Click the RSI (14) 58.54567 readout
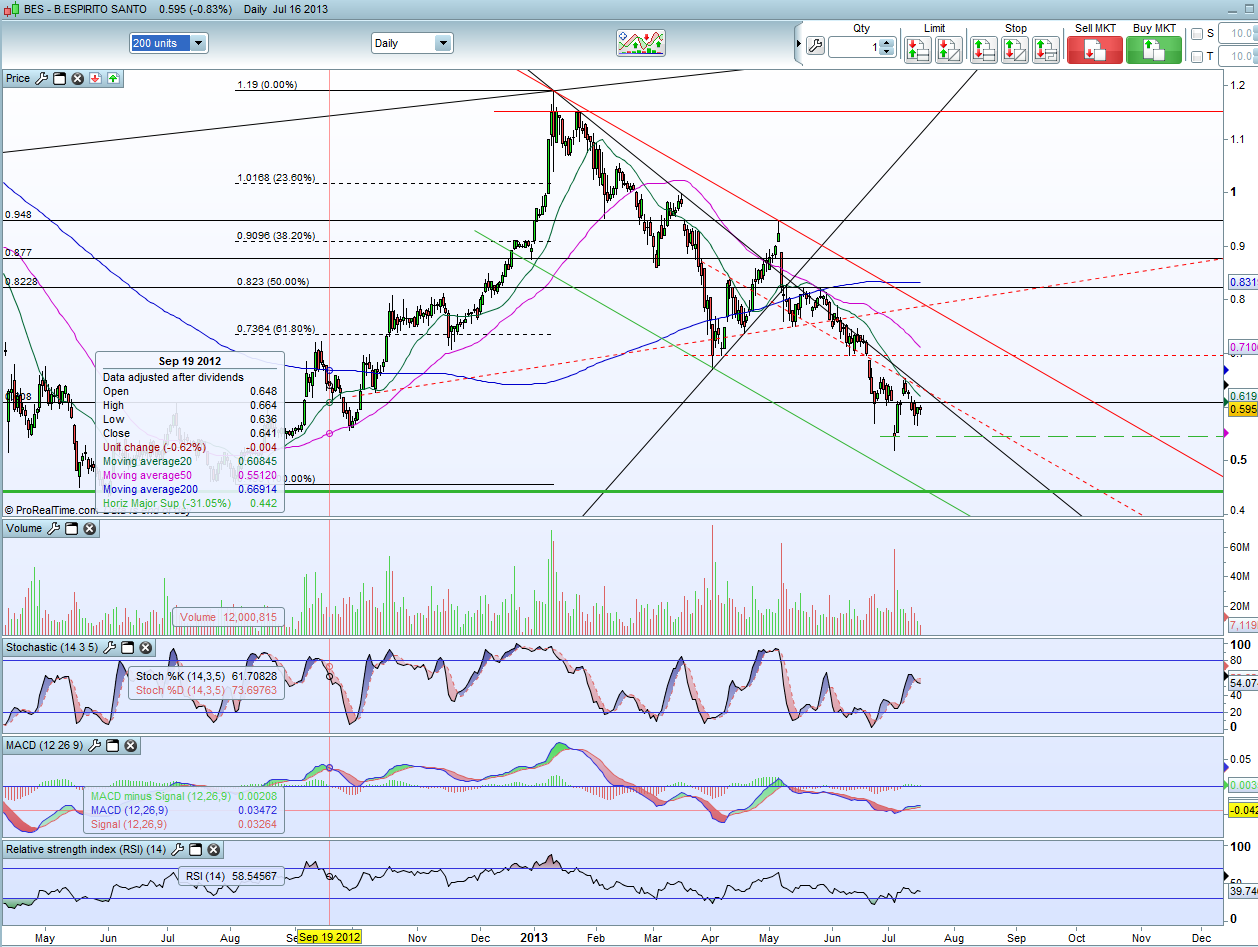1258x947 pixels. tap(229, 876)
